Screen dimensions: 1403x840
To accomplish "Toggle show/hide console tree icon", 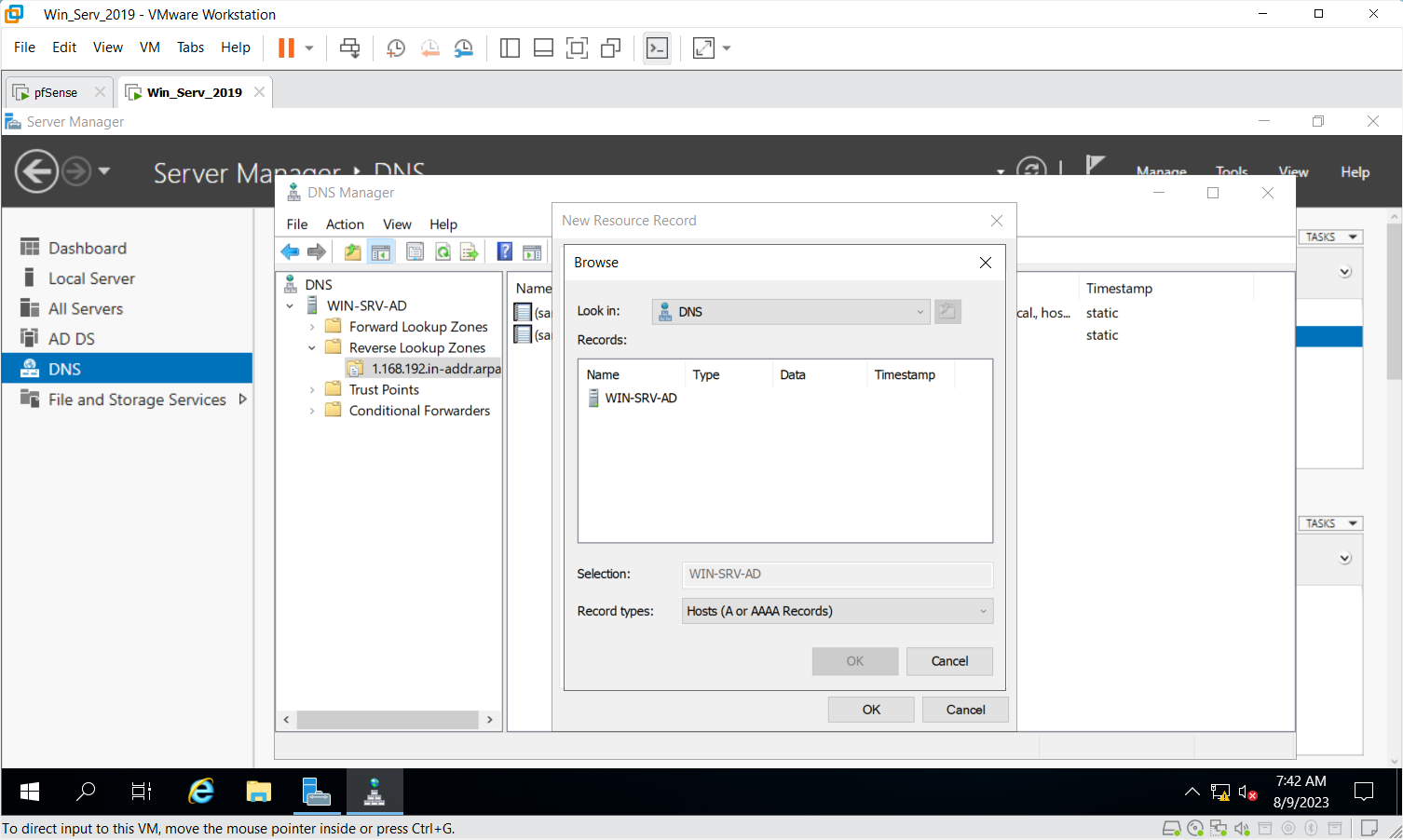I will pos(381,251).
